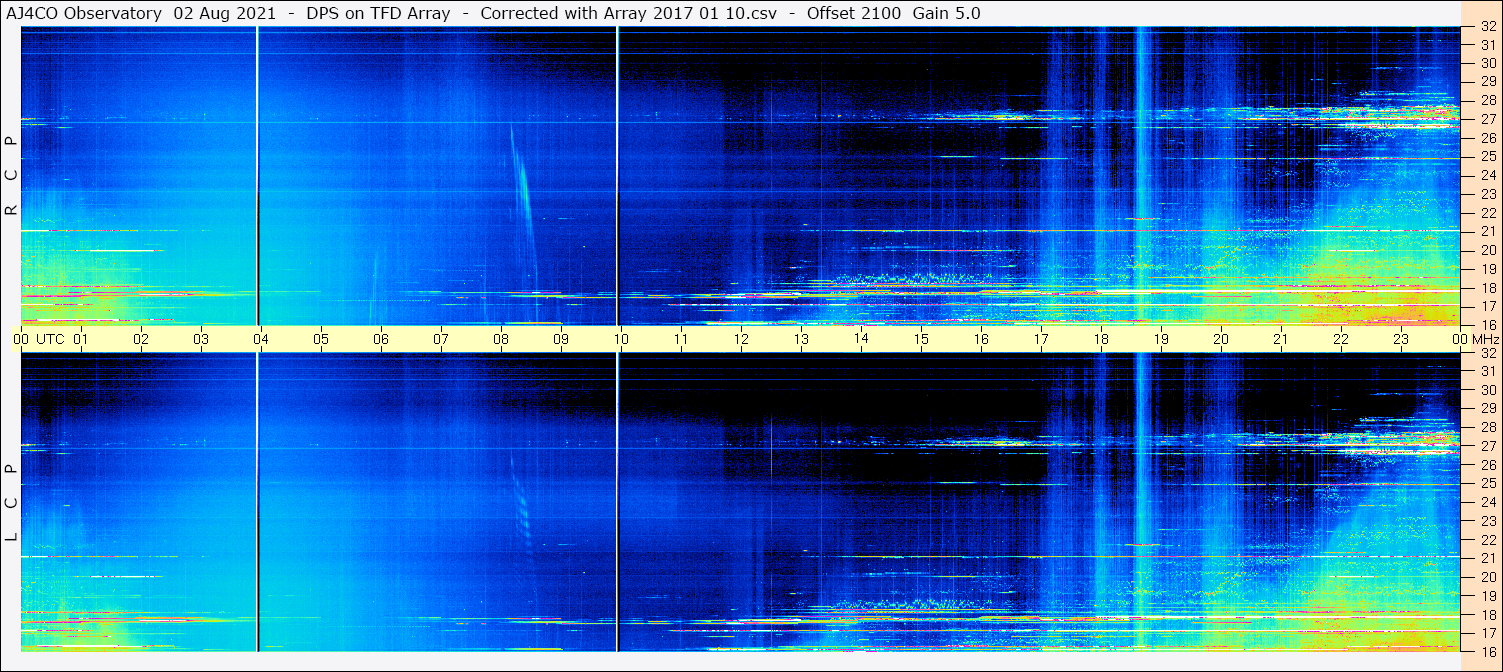
Task: Click the 23 MHz label of LCP panel
Action: pos(1487,521)
